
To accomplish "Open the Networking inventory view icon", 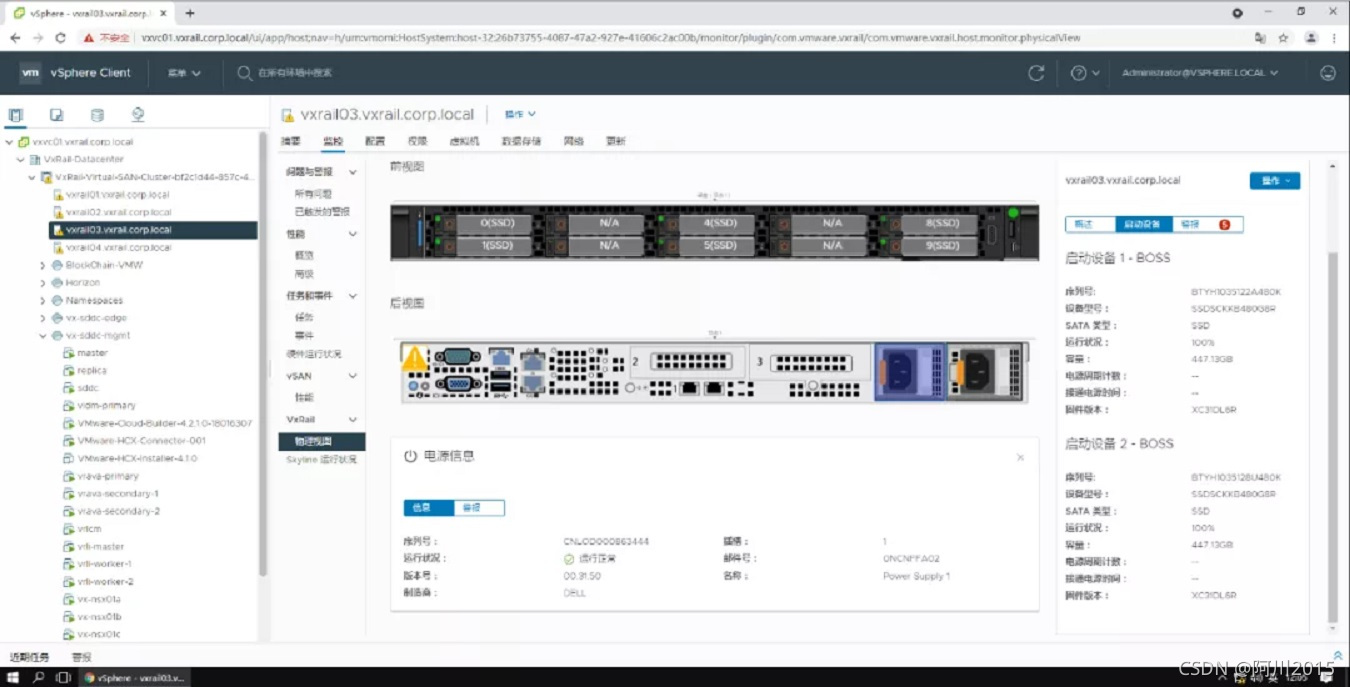I will point(138,115).
